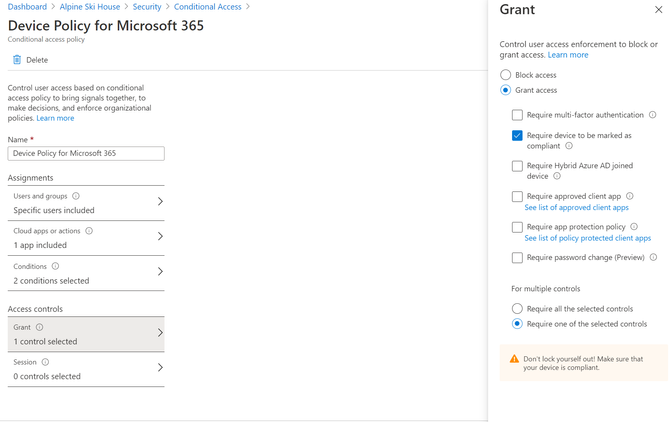
Task: Click info icon next to Session
Action: pyautogui.click(x=45, y=362)
